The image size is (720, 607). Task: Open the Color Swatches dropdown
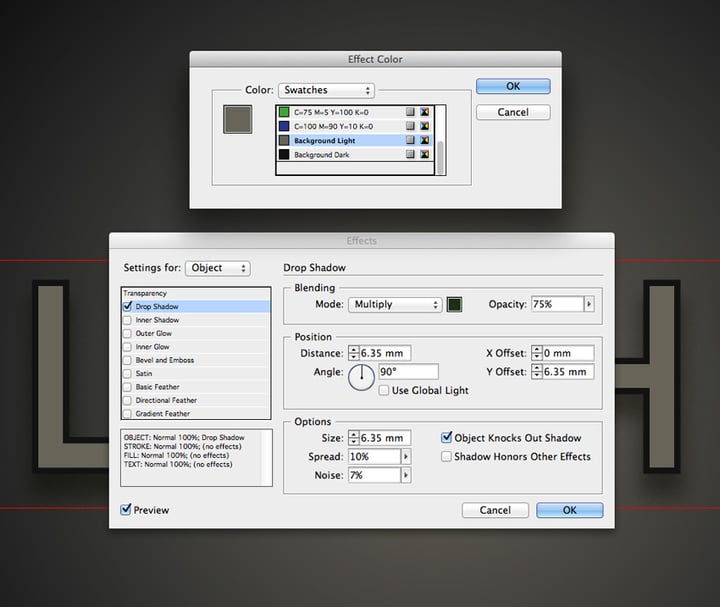coord(326,90)
